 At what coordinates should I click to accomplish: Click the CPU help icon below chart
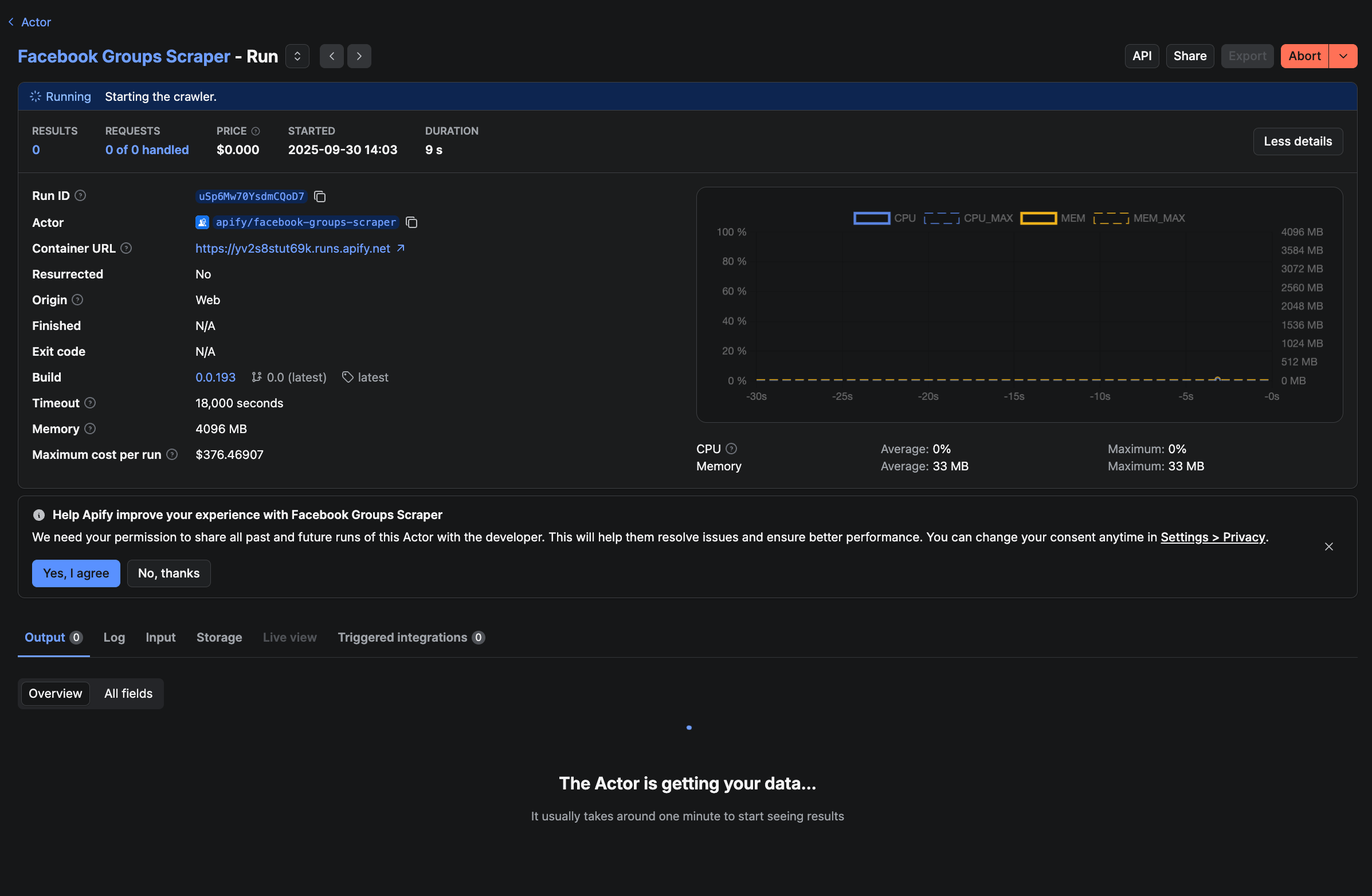tap(731, 449)
